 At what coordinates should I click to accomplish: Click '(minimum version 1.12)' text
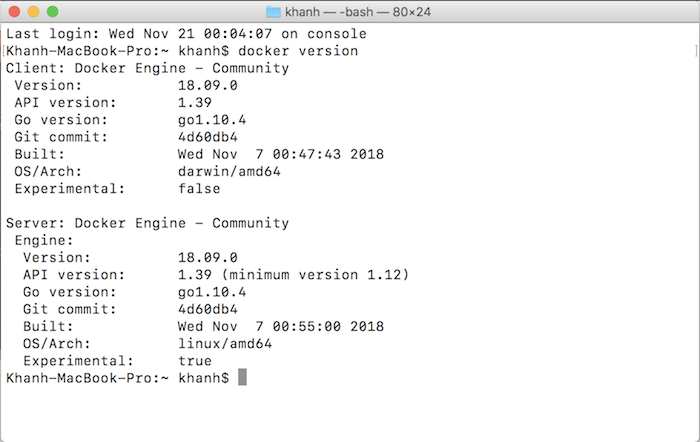[x=315, y=275]
